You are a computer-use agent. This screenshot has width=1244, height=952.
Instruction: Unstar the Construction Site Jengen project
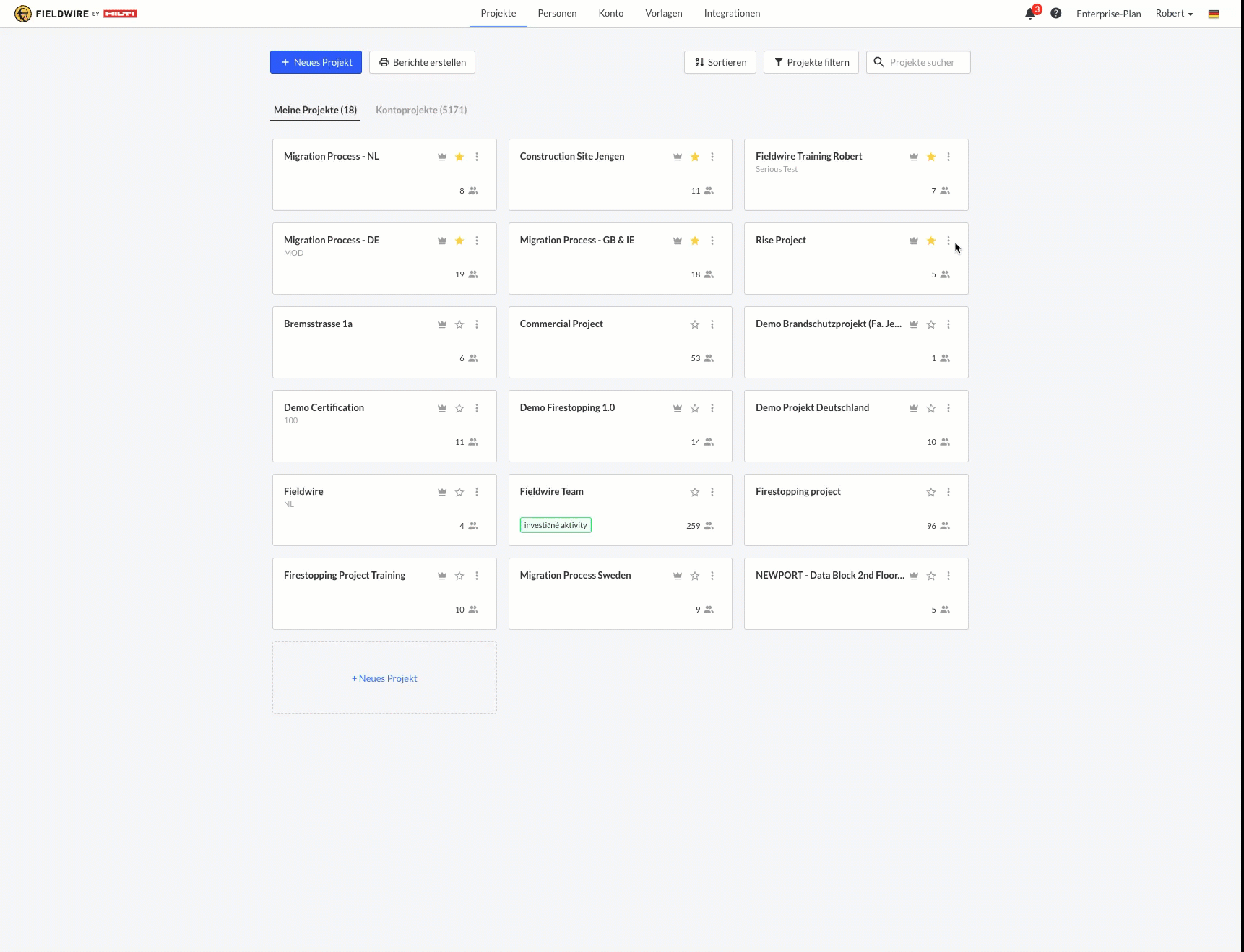(x=695, y=157)
